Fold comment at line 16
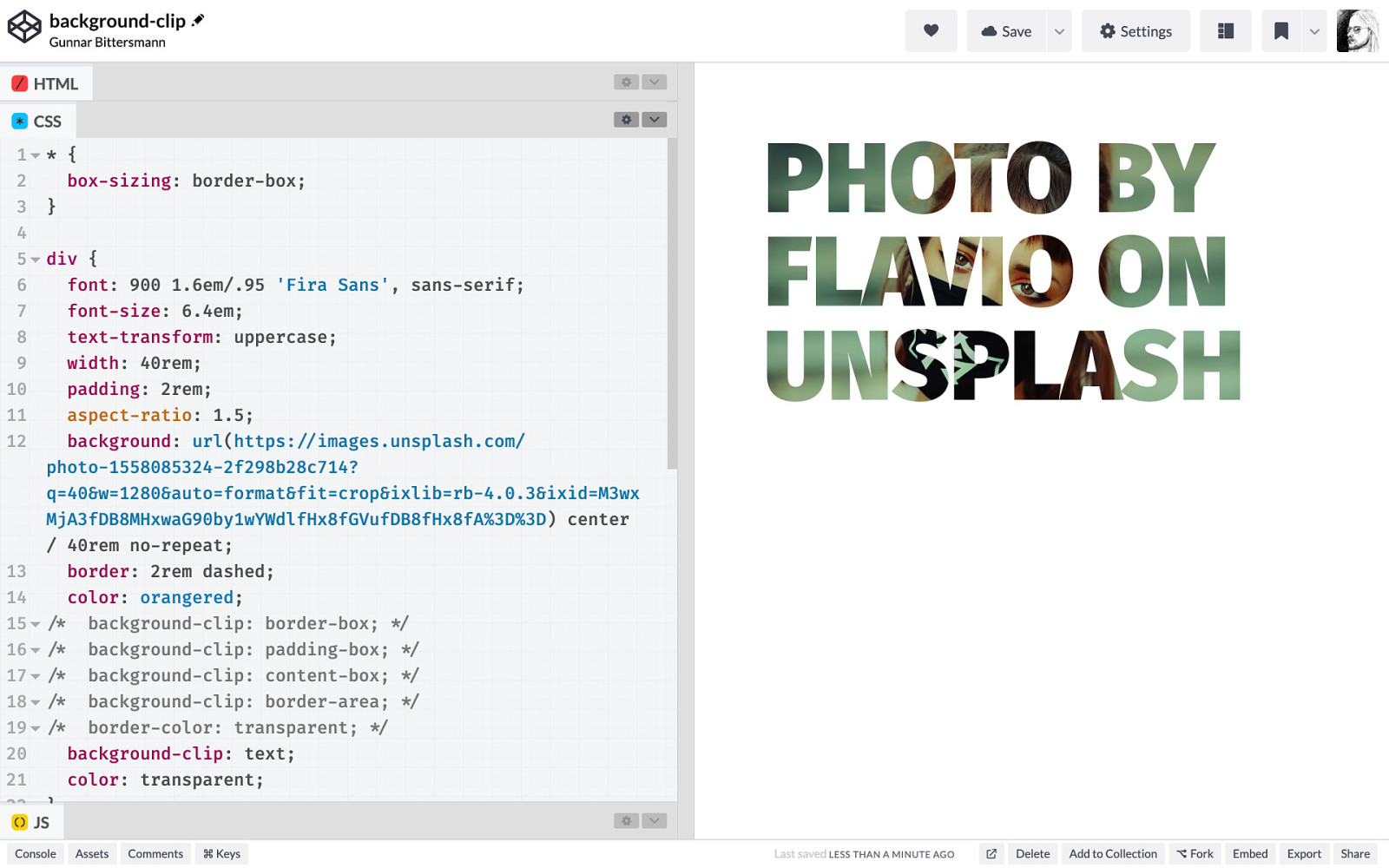Viewport: 1389px width, 868px height. coord(36,650)
